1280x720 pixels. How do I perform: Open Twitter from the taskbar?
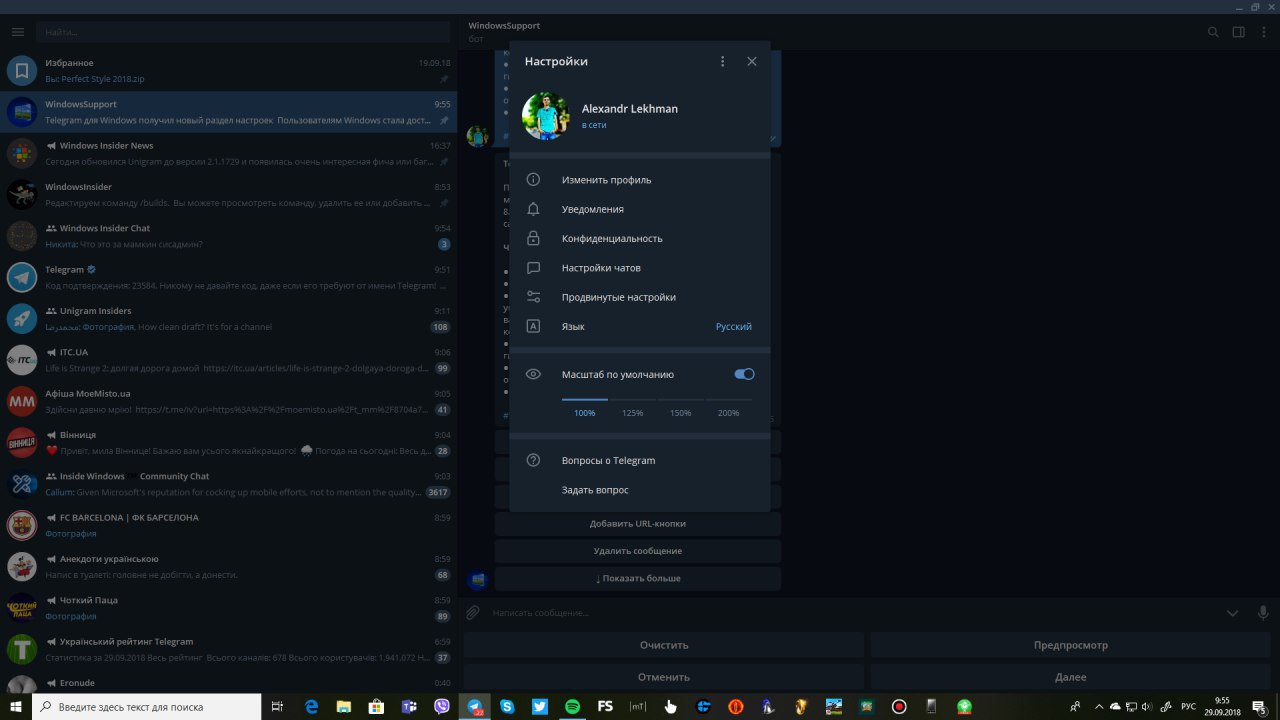click(540, 706)
